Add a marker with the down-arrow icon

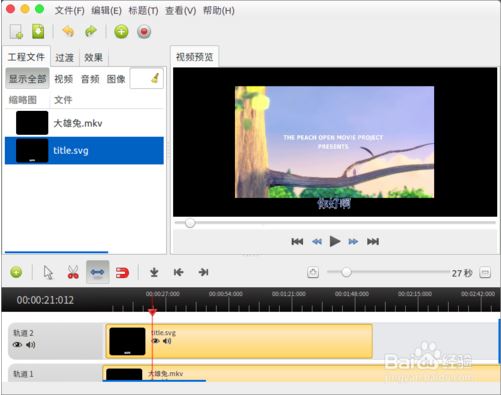pyautogui.click(x=154, y=272)
